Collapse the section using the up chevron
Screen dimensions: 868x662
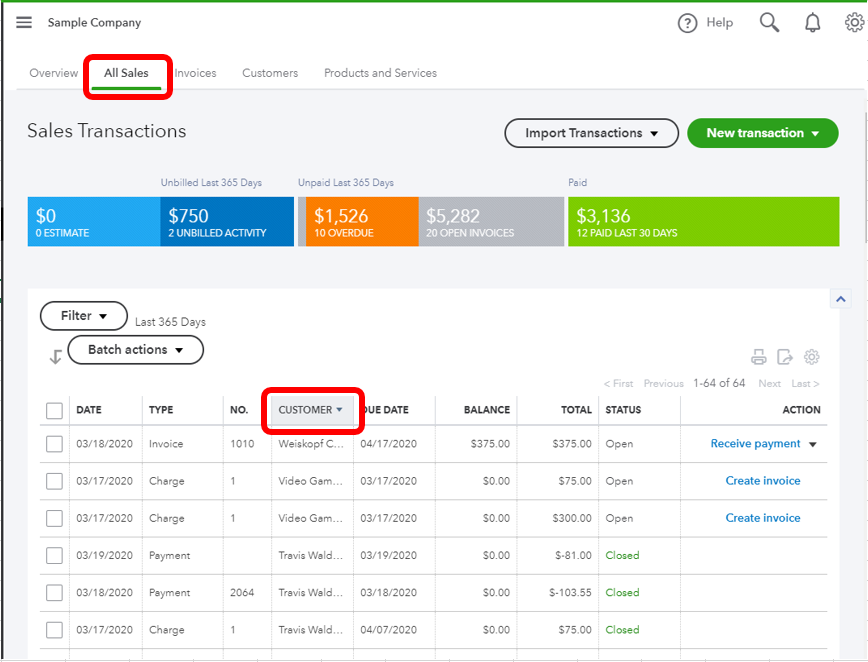click(841, 299)
